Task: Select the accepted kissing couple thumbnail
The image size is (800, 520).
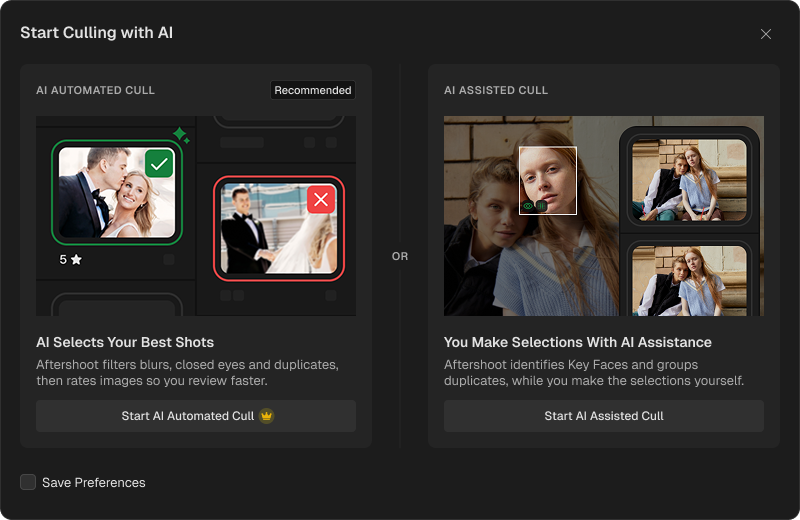Action: 117,192
